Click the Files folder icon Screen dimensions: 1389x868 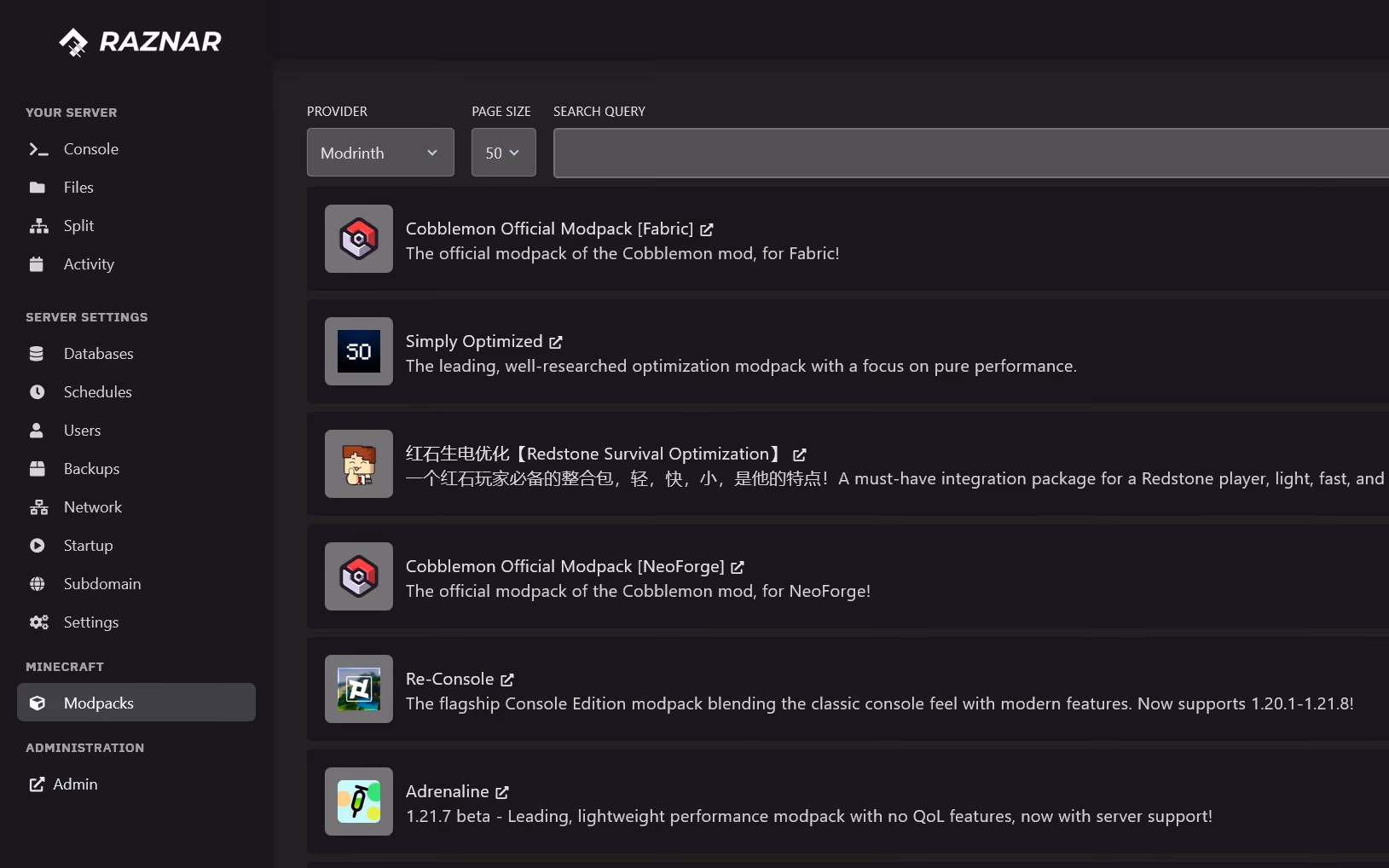(38, 188)
